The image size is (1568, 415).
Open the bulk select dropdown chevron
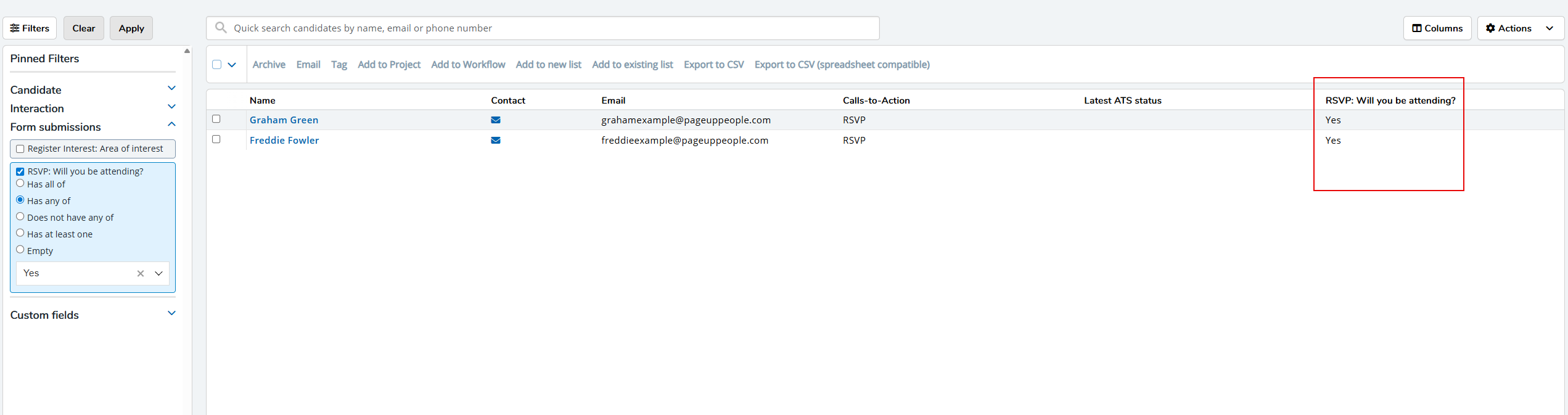[x=232, y=65]
